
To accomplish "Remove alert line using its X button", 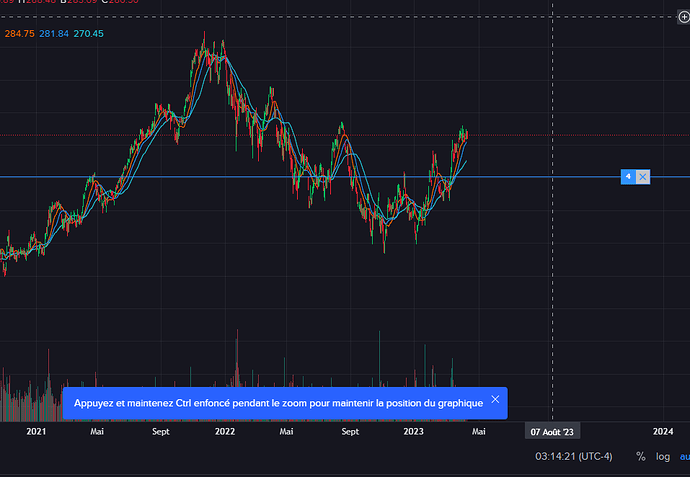I will [x=643, y=177].
